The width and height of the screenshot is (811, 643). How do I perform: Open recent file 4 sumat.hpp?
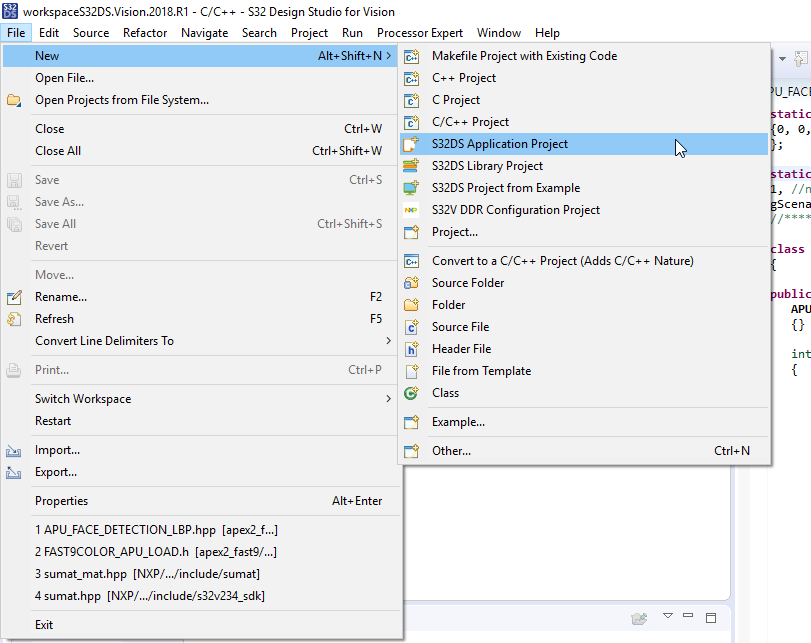tap(200, 596)
